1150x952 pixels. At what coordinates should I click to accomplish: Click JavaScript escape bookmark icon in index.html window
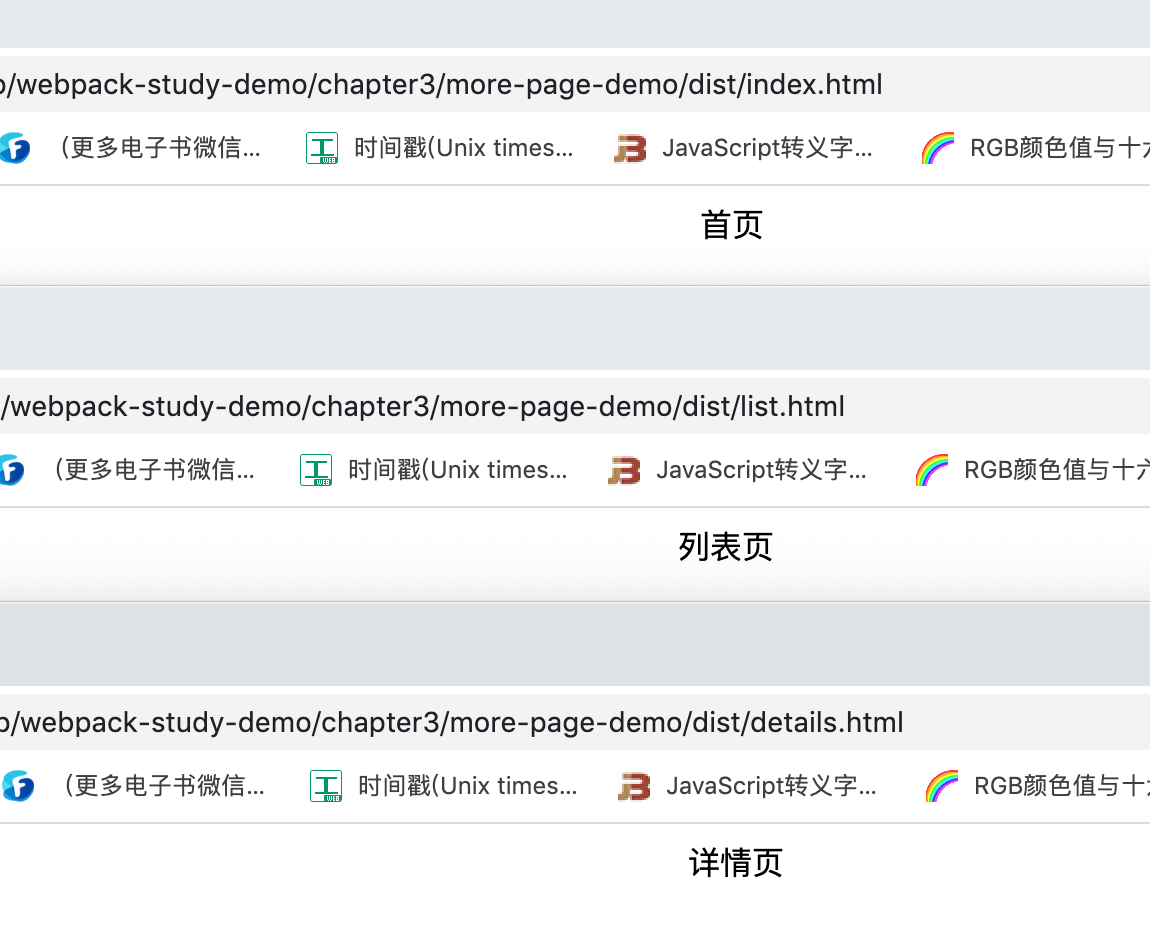tap(630, 149)
